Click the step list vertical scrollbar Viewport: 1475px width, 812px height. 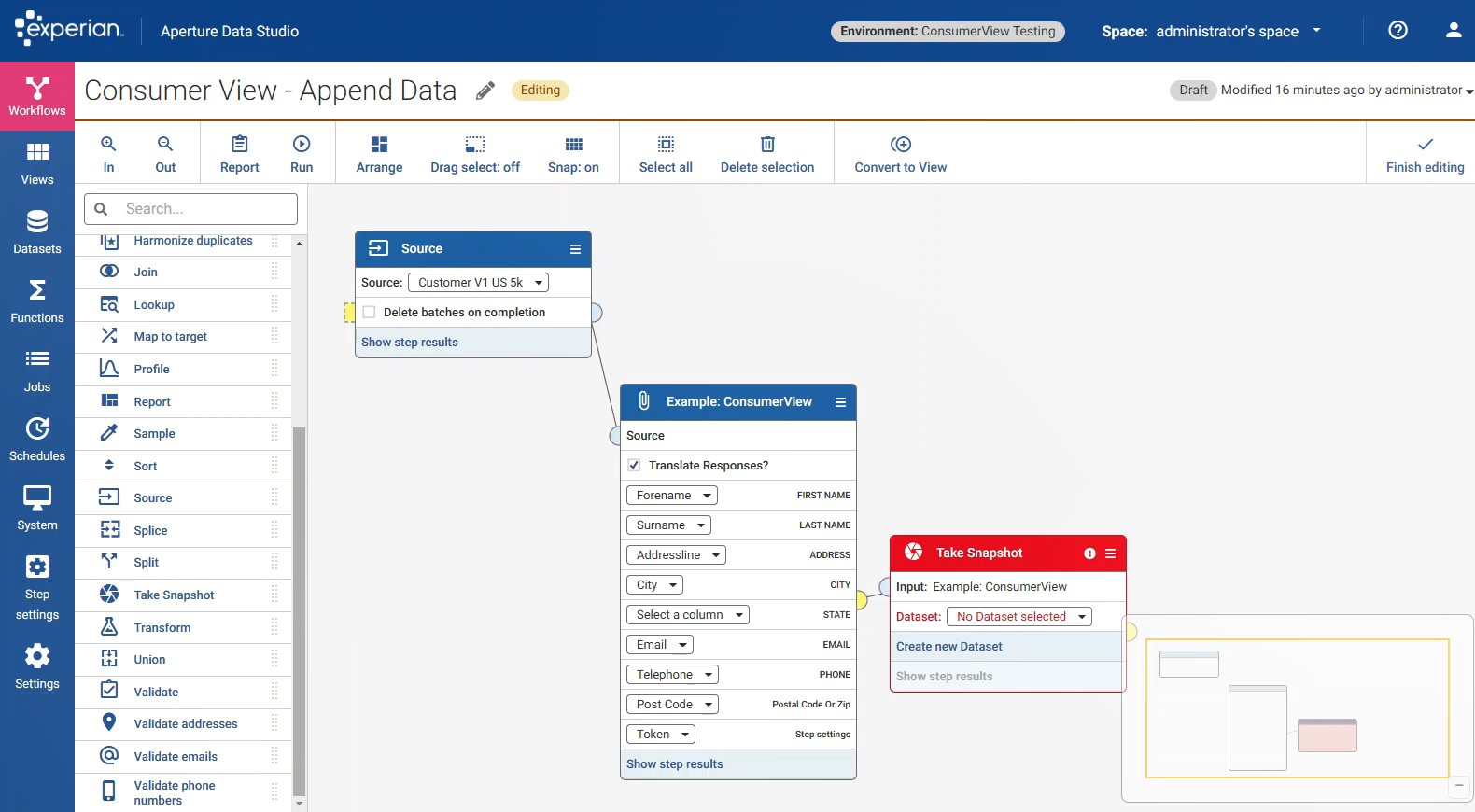coord(299,611)
